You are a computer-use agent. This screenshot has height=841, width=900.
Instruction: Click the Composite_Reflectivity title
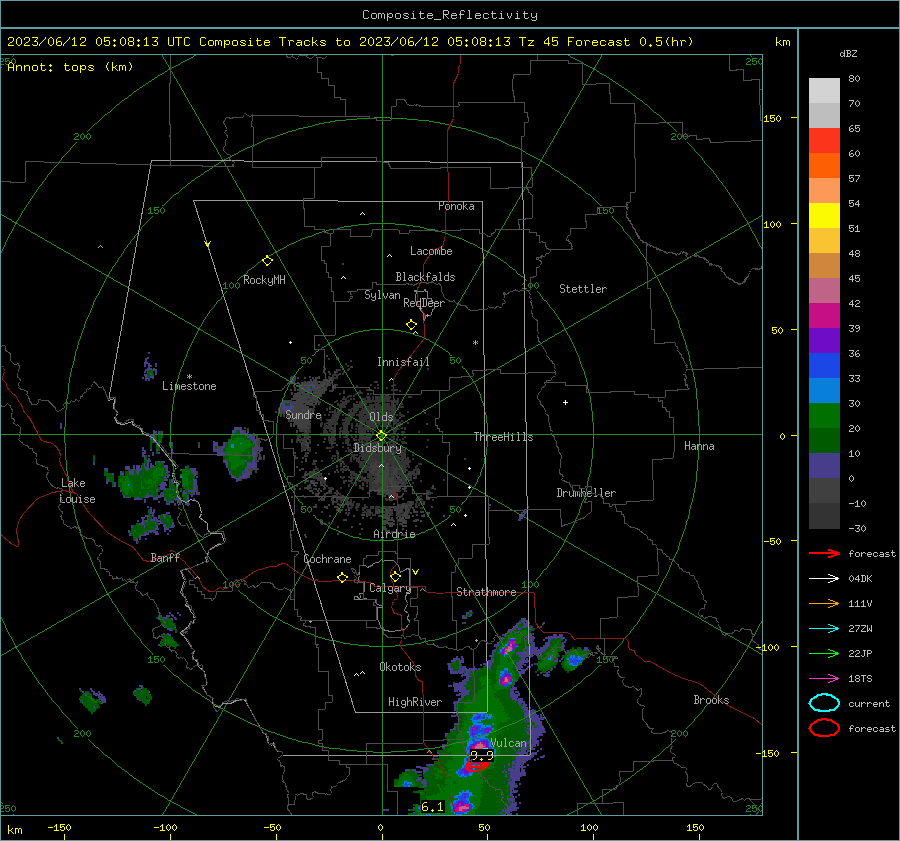(449, 15)
